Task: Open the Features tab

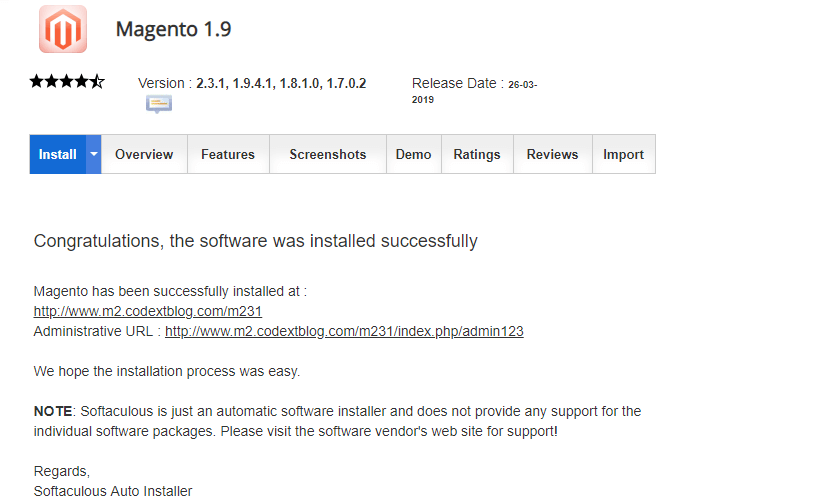Action: point(228,154)
